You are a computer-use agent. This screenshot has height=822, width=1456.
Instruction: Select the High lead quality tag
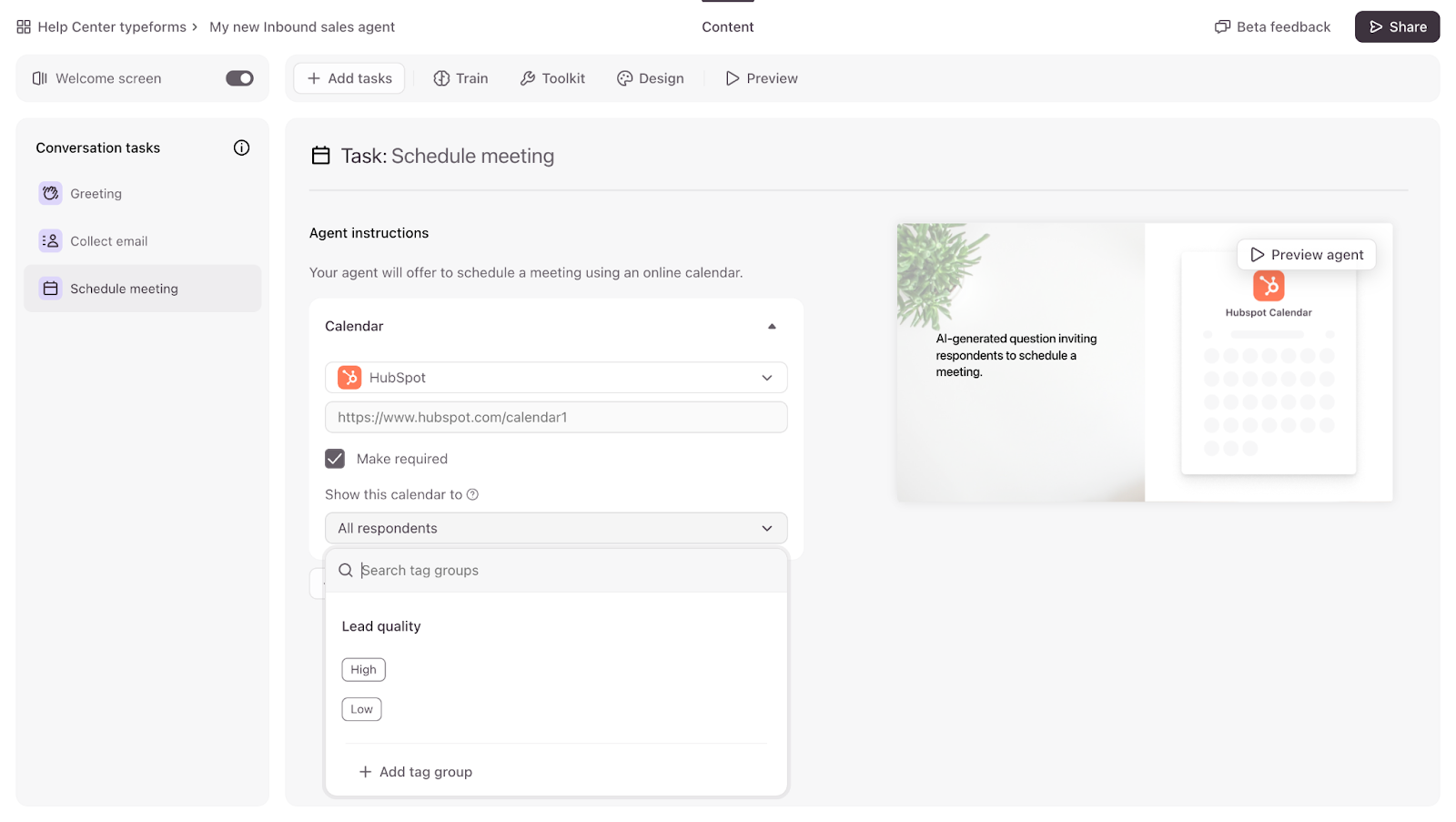click(x=363, y=670)
